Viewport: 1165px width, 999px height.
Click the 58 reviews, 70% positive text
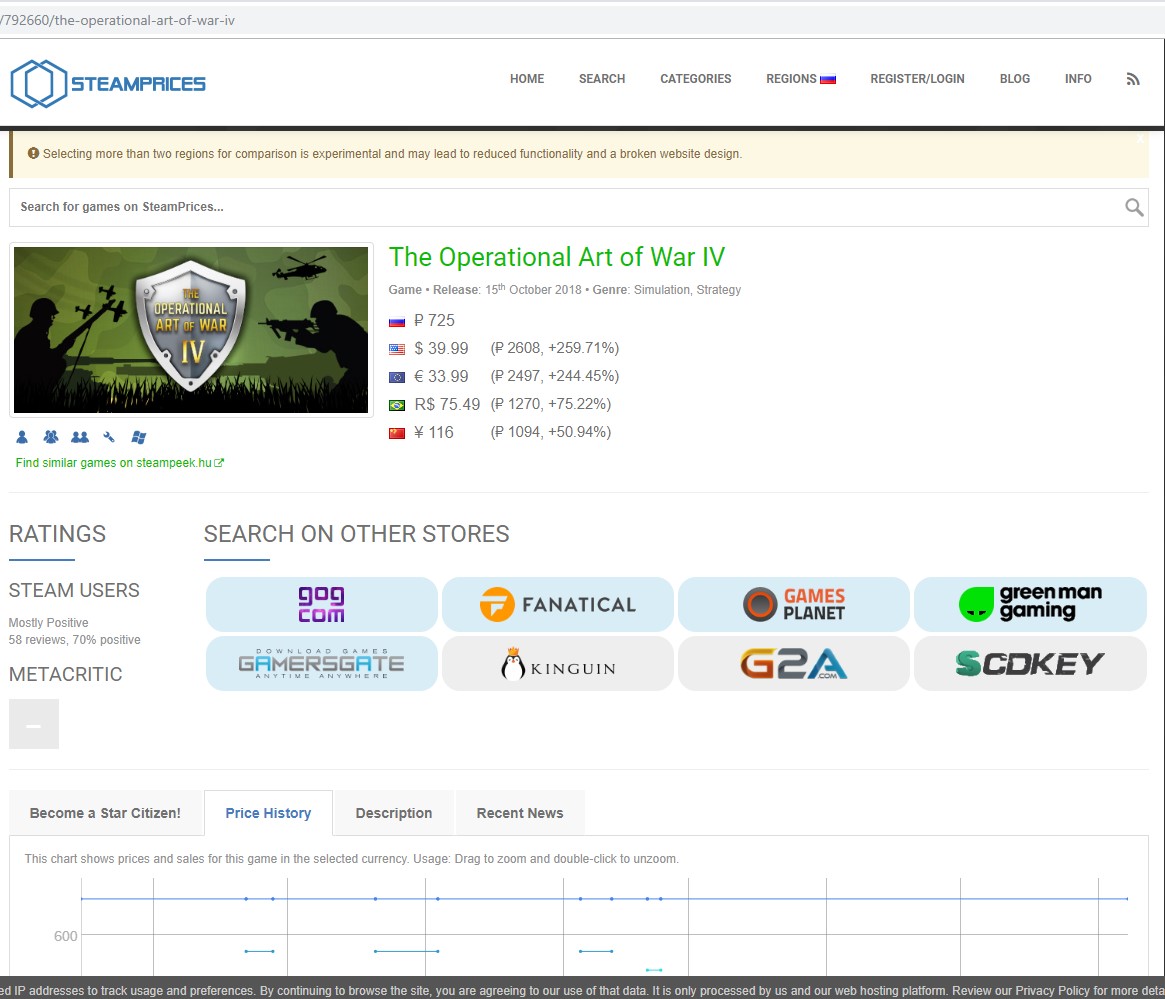[74, 640]
